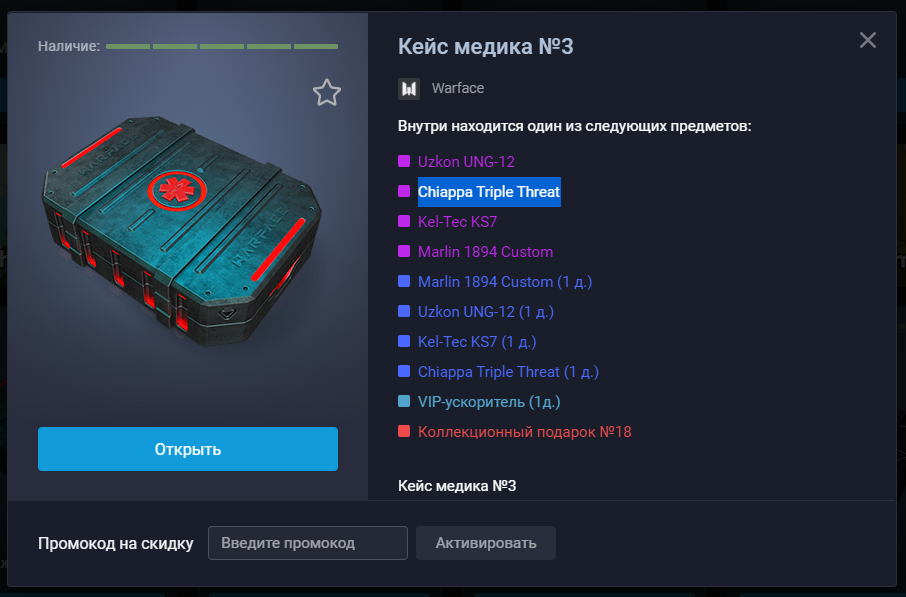Click the Warface game logo icon

coord(409,88)
